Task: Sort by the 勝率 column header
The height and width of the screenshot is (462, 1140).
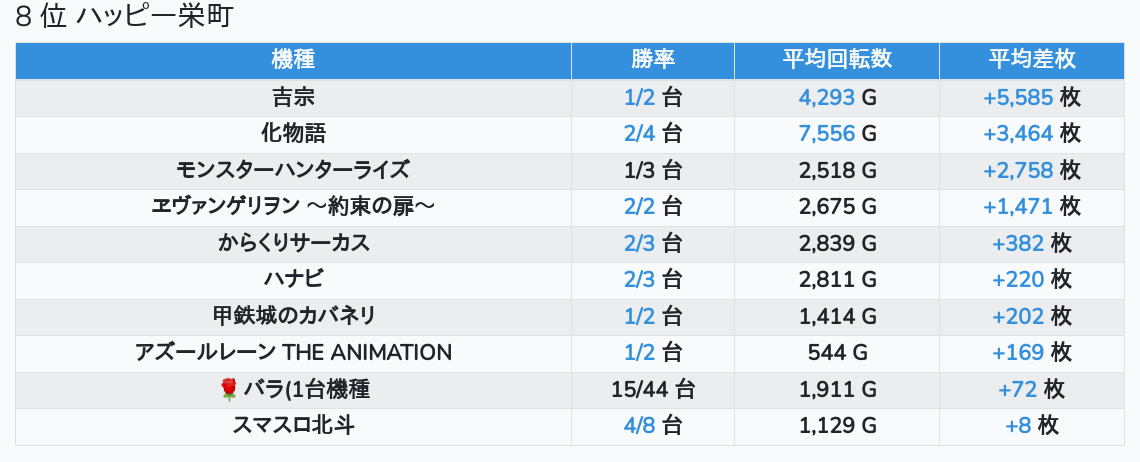Action: pos(653,59)
